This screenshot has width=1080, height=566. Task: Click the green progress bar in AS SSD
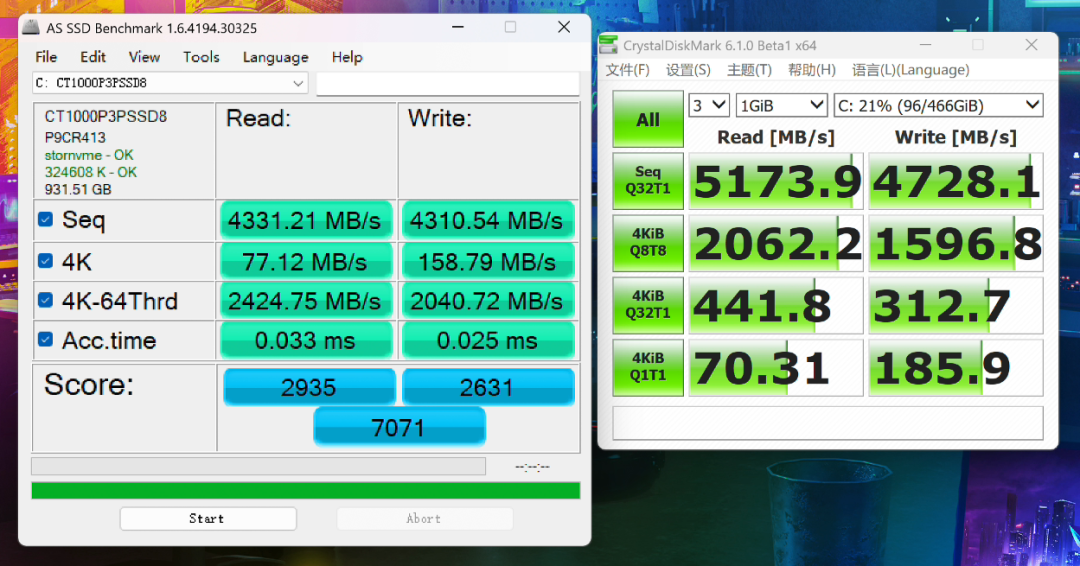coord(306,490)
